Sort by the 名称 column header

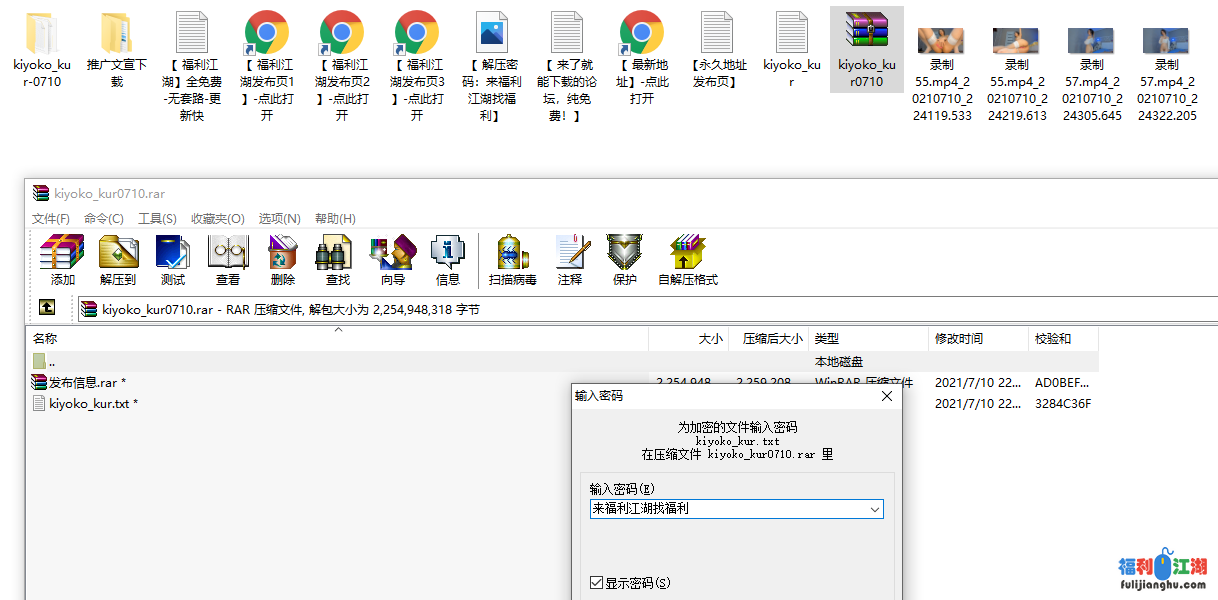point(46,339)
